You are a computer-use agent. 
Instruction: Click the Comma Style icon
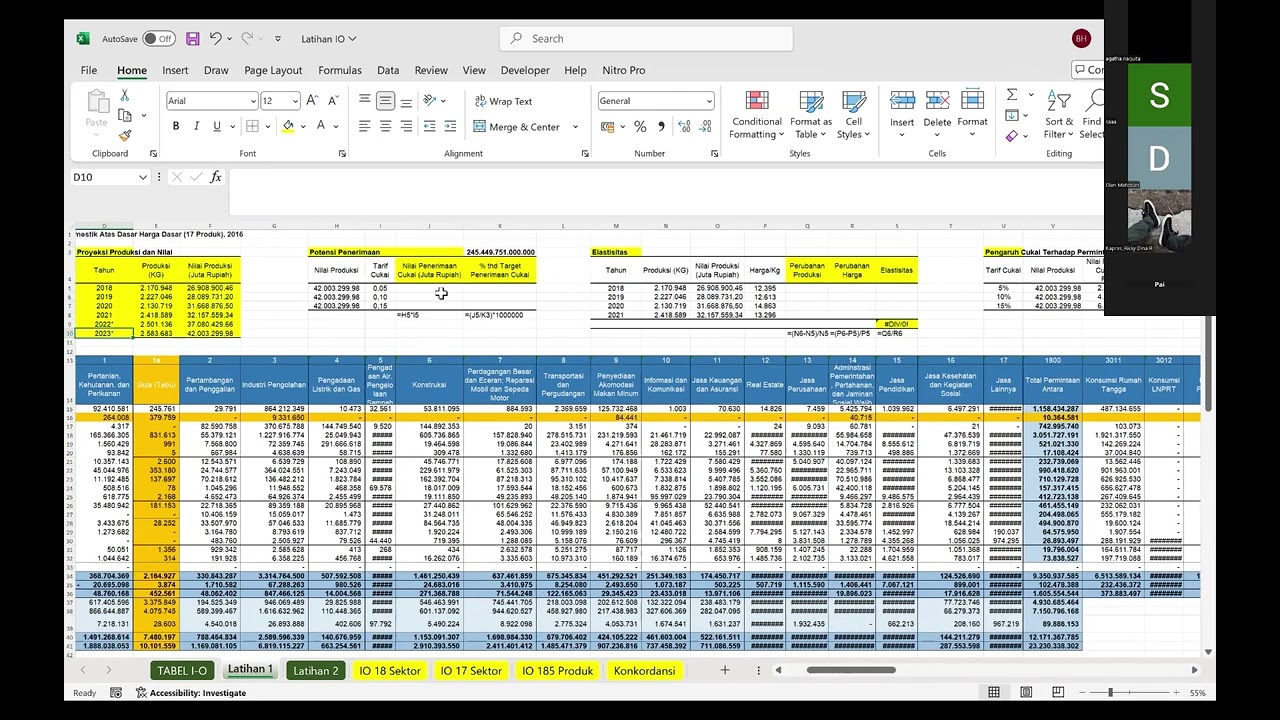pyautogui.click(x=660, y=126)
